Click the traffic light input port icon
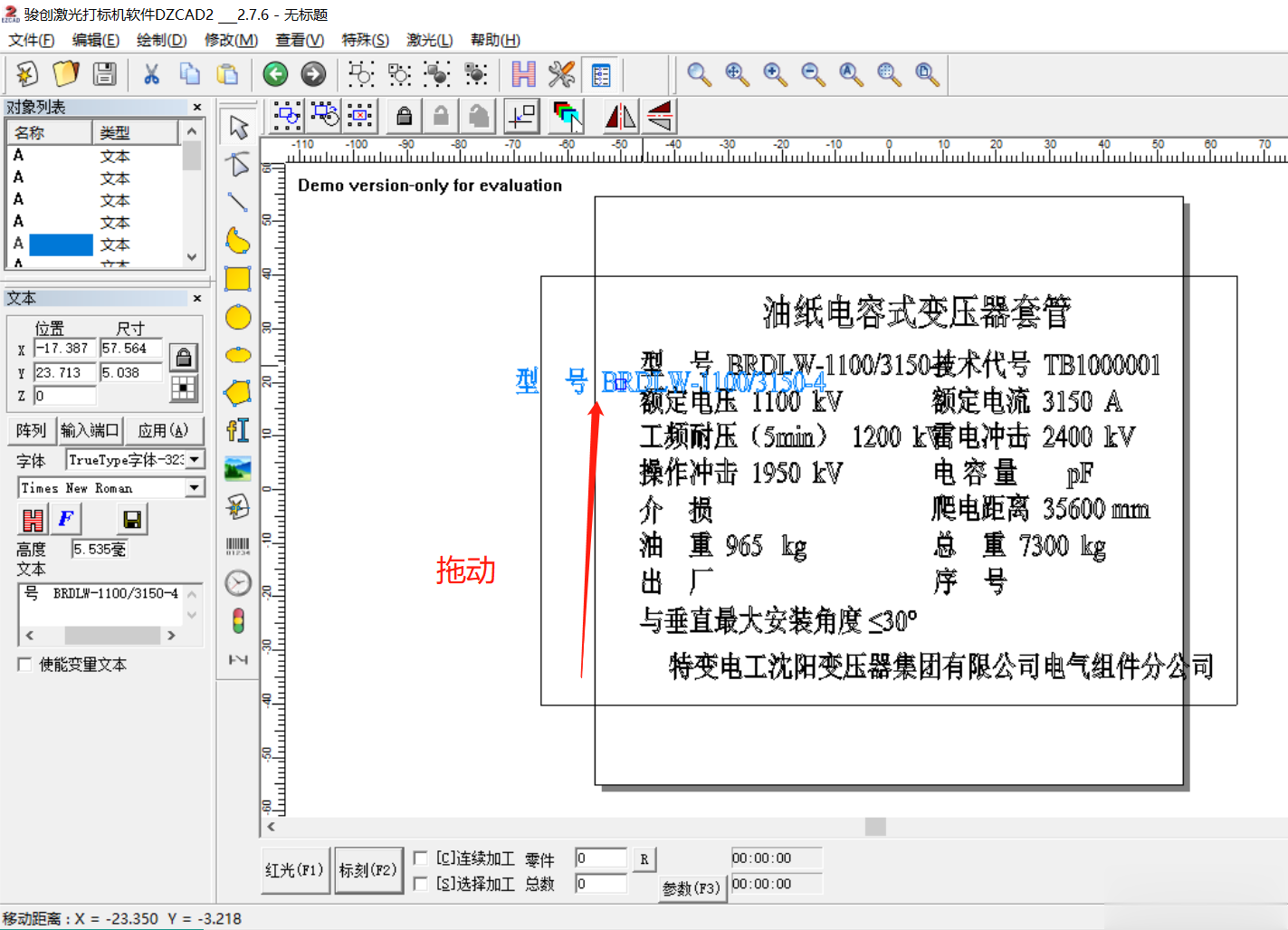Viewport: 1288px width, 930px height. tap(238, 621)
